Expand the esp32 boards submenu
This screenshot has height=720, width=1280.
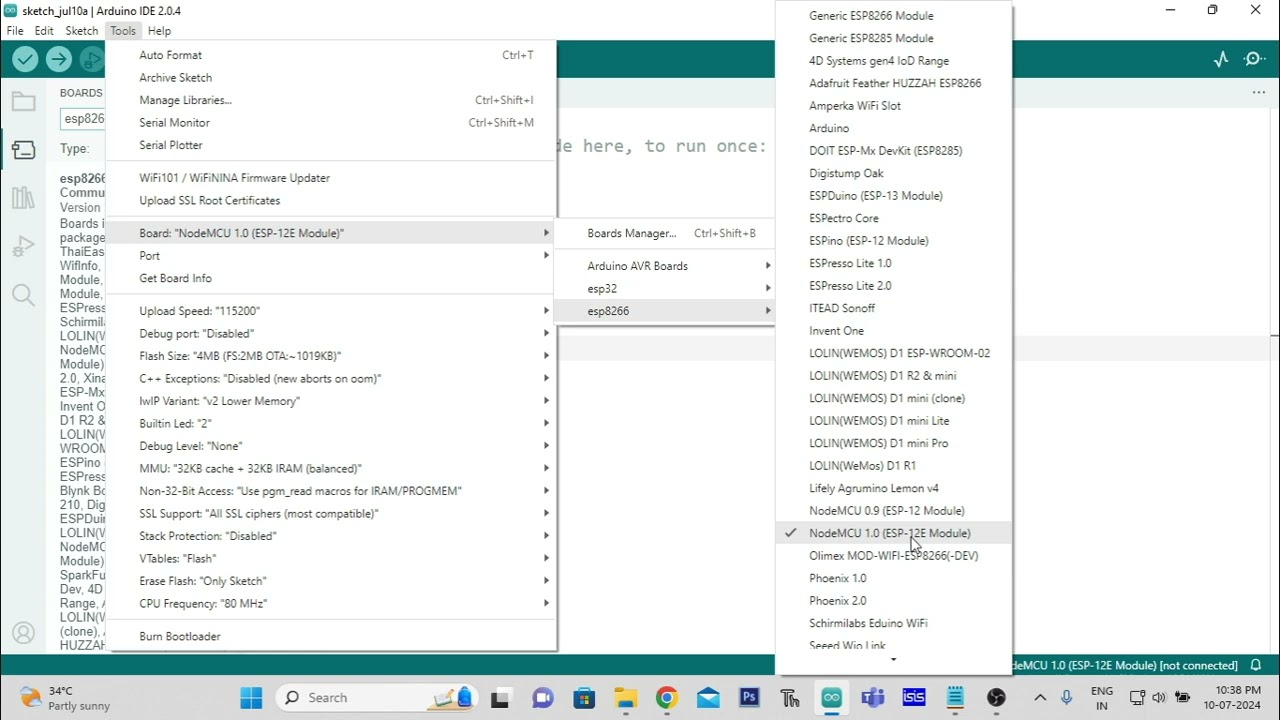[665, 288]
